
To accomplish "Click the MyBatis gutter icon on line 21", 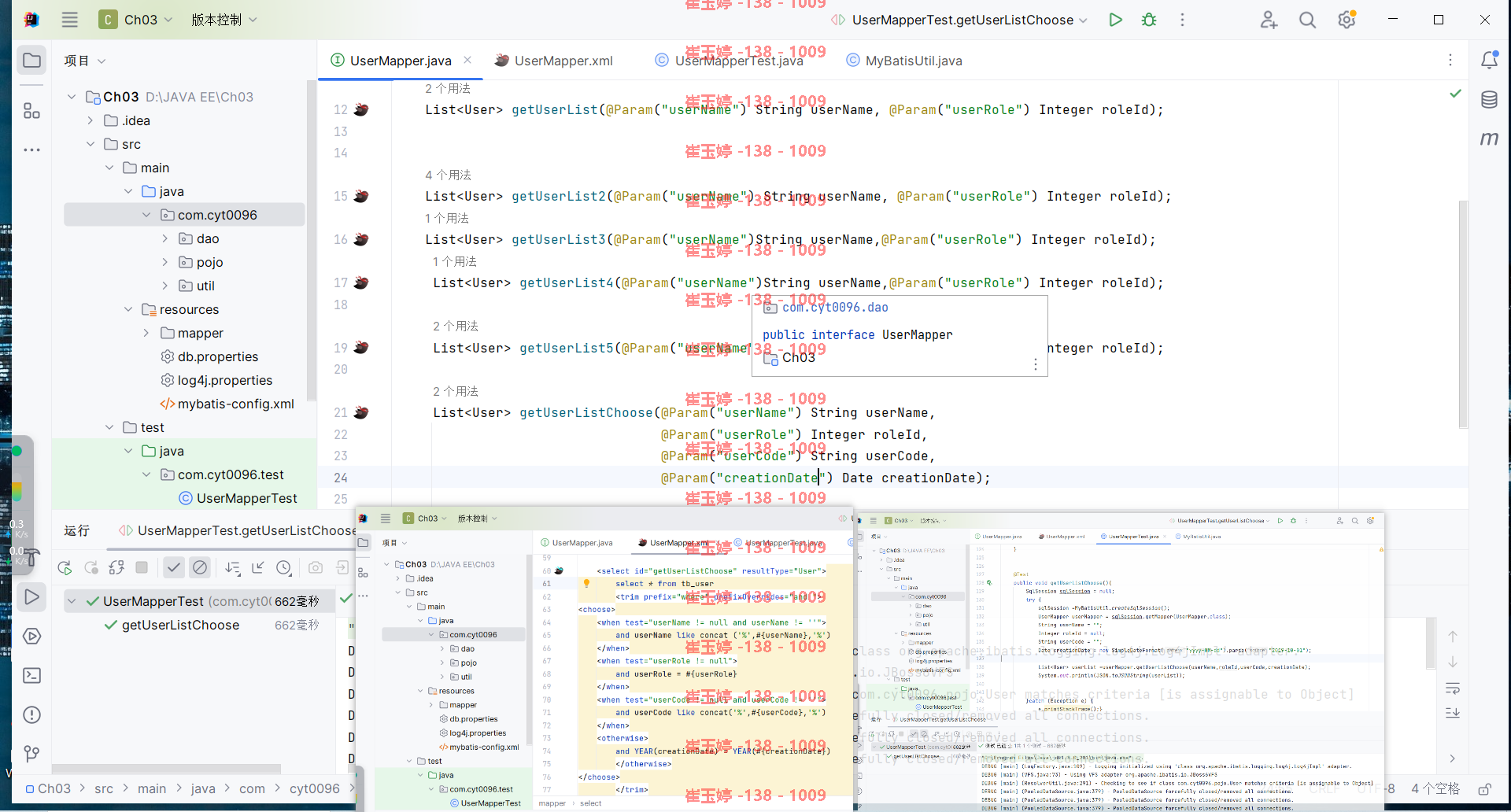I will coord(361,413).
